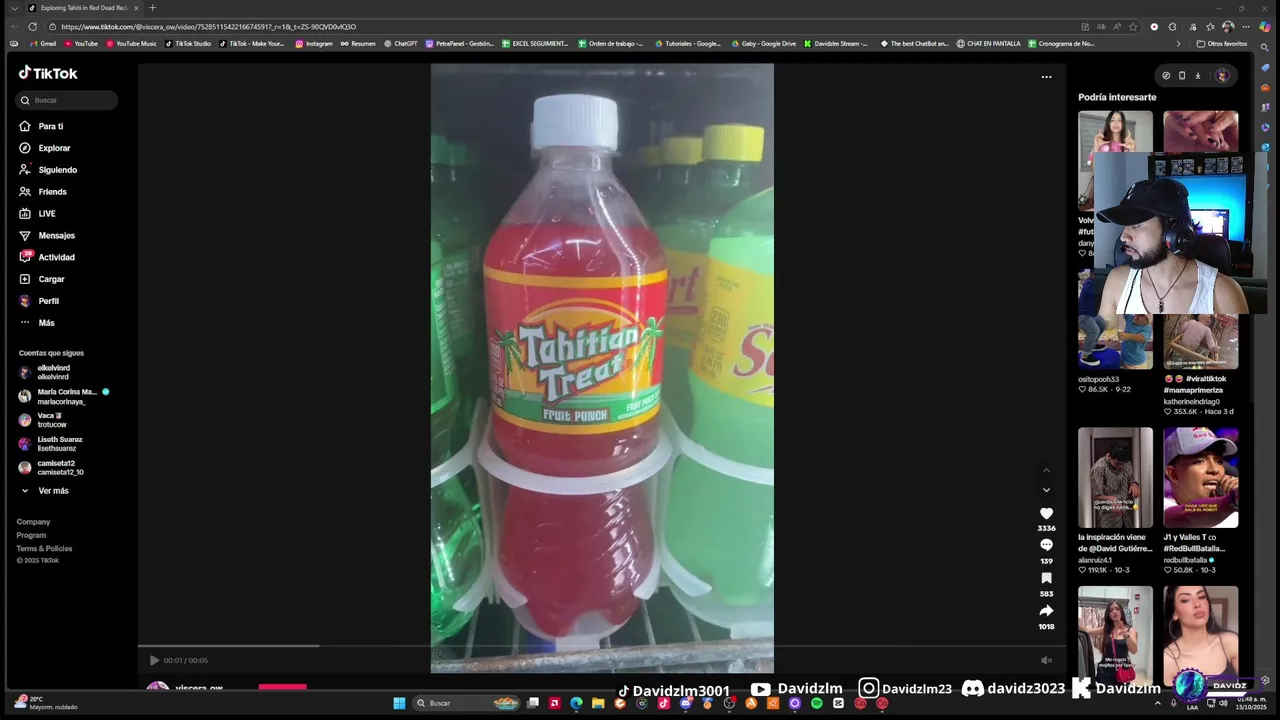Open the Liseth Suarez account
The image size is (1280, 720).
pyautogui.click(x=52, y=444)
